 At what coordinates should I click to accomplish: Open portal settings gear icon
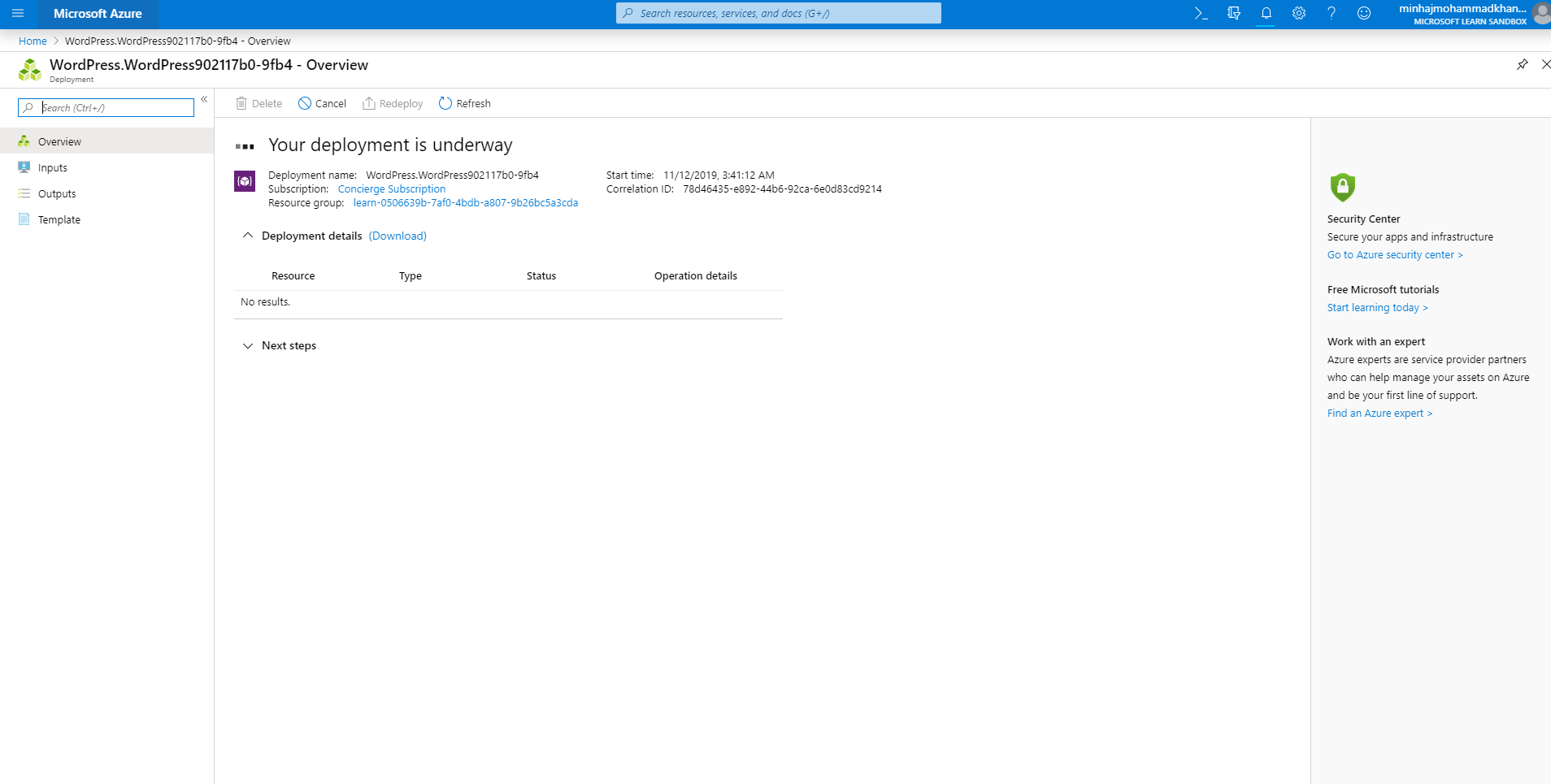click(1298, 14)
